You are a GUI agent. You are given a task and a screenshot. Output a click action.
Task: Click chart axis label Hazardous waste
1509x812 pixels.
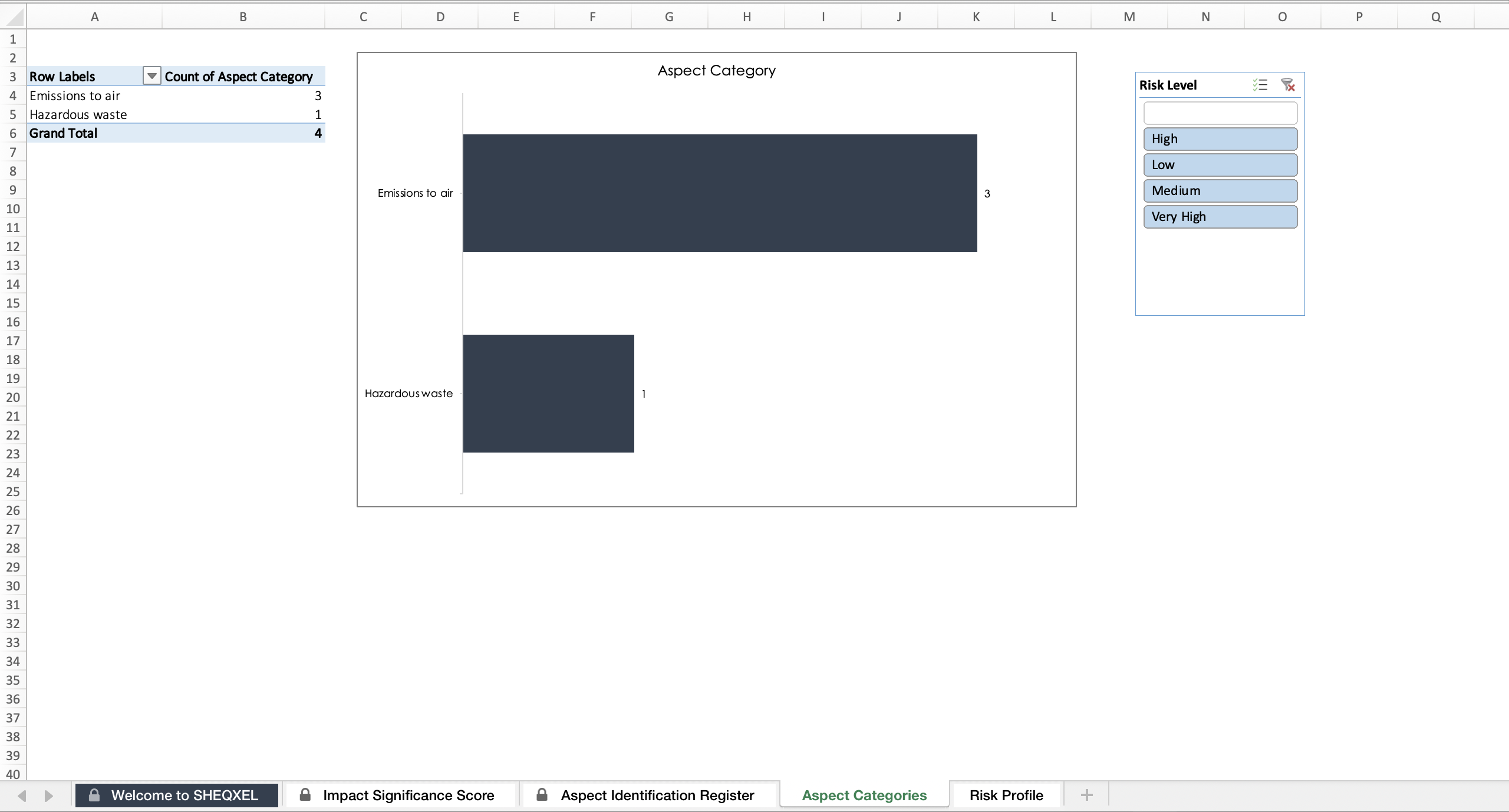tap(408, 393)
